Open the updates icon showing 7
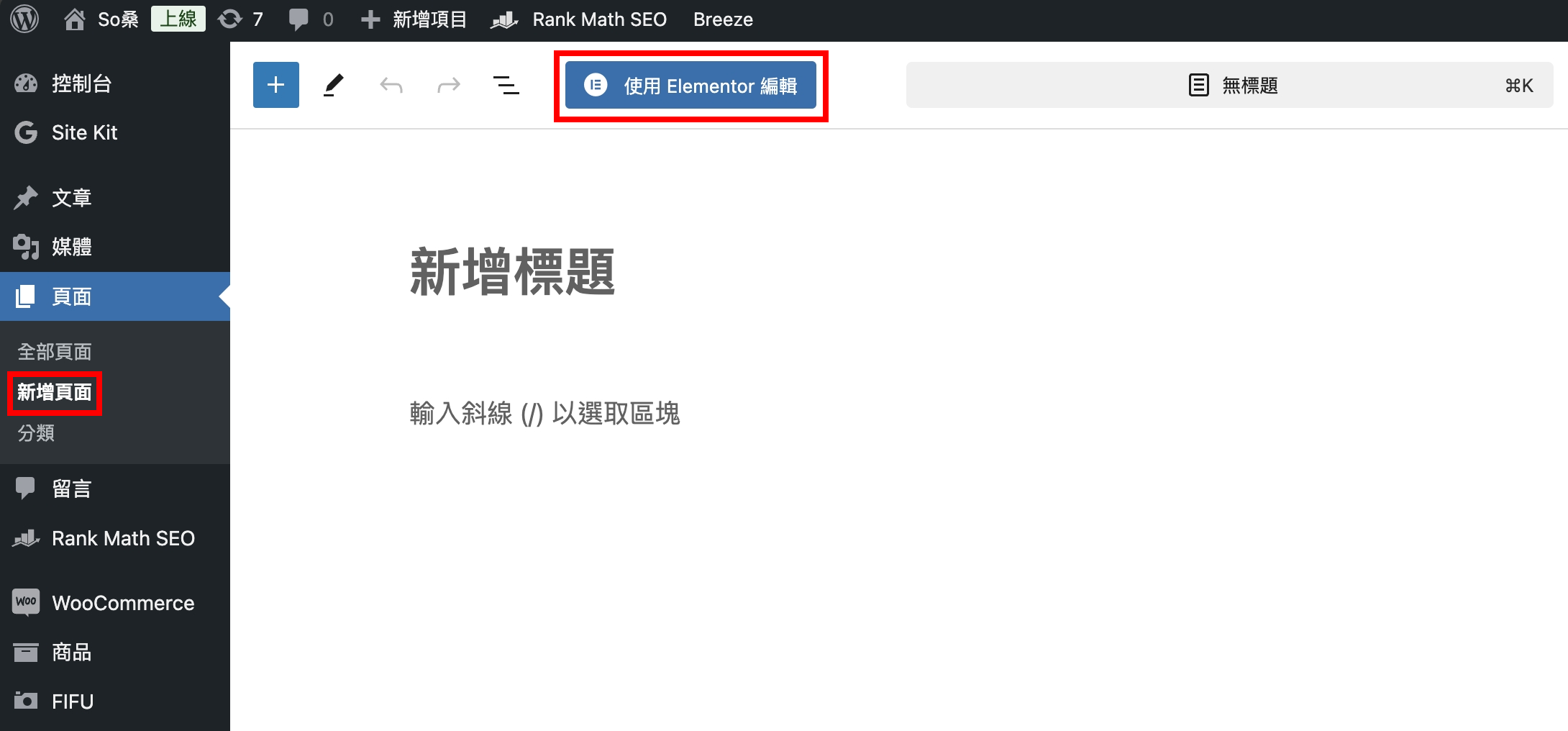 point(241,19)
